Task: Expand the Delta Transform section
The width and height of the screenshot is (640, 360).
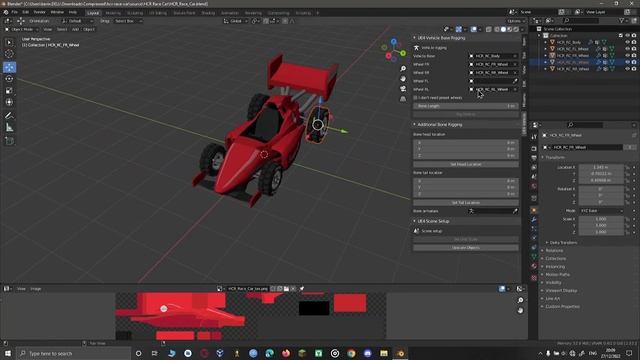Action: 563,242
